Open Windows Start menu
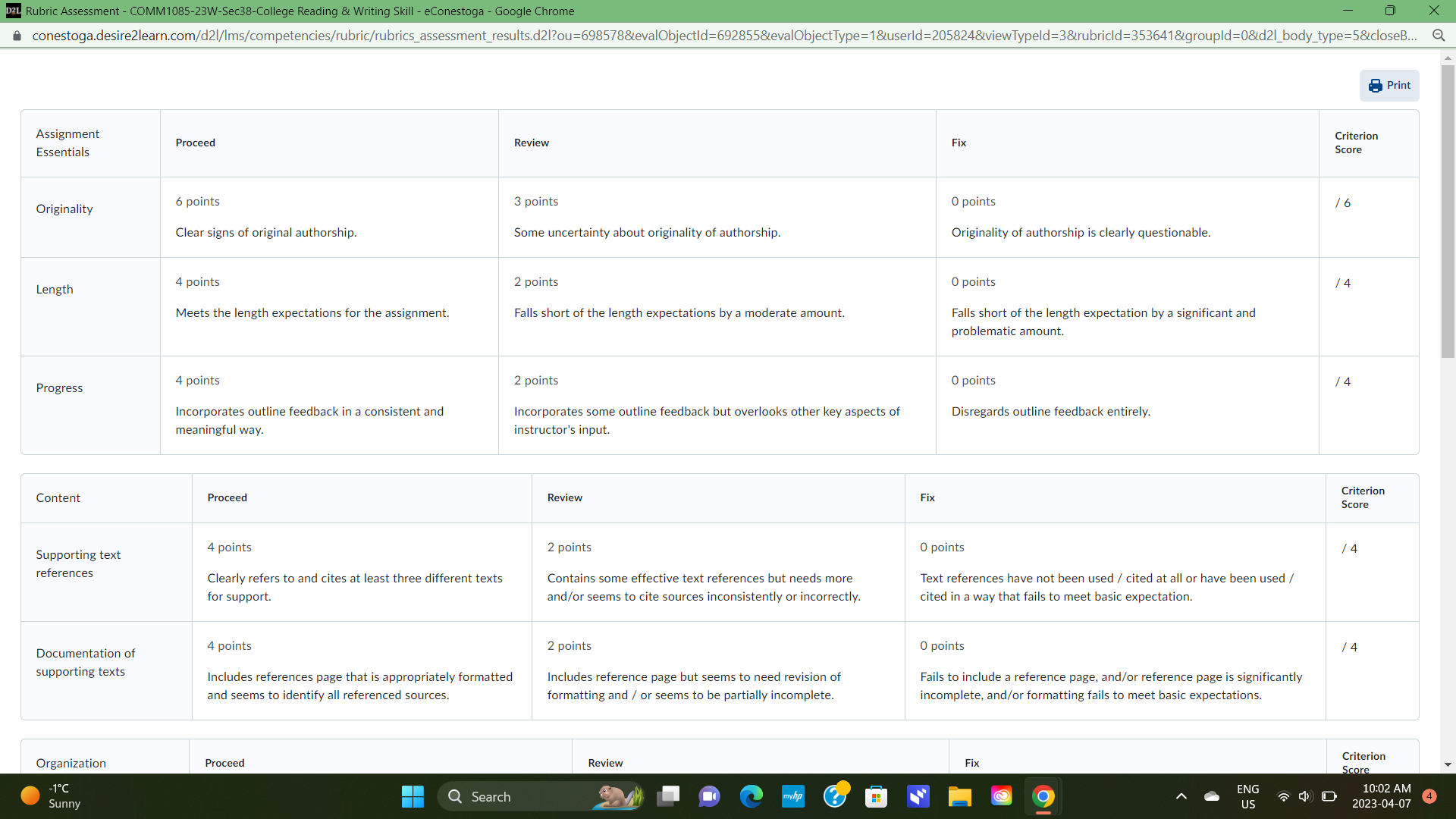The image size is (1456, 819). click(x=413, y=796)
